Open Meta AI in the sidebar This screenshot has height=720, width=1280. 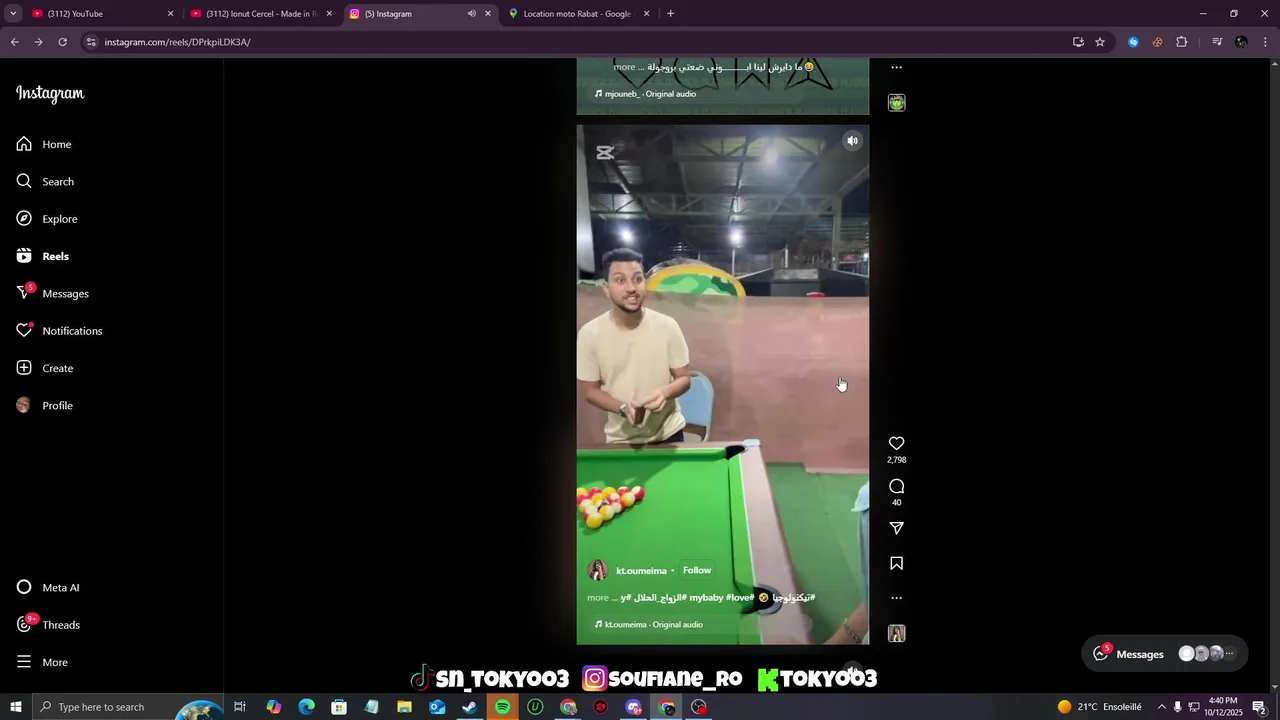click(48, 587)
